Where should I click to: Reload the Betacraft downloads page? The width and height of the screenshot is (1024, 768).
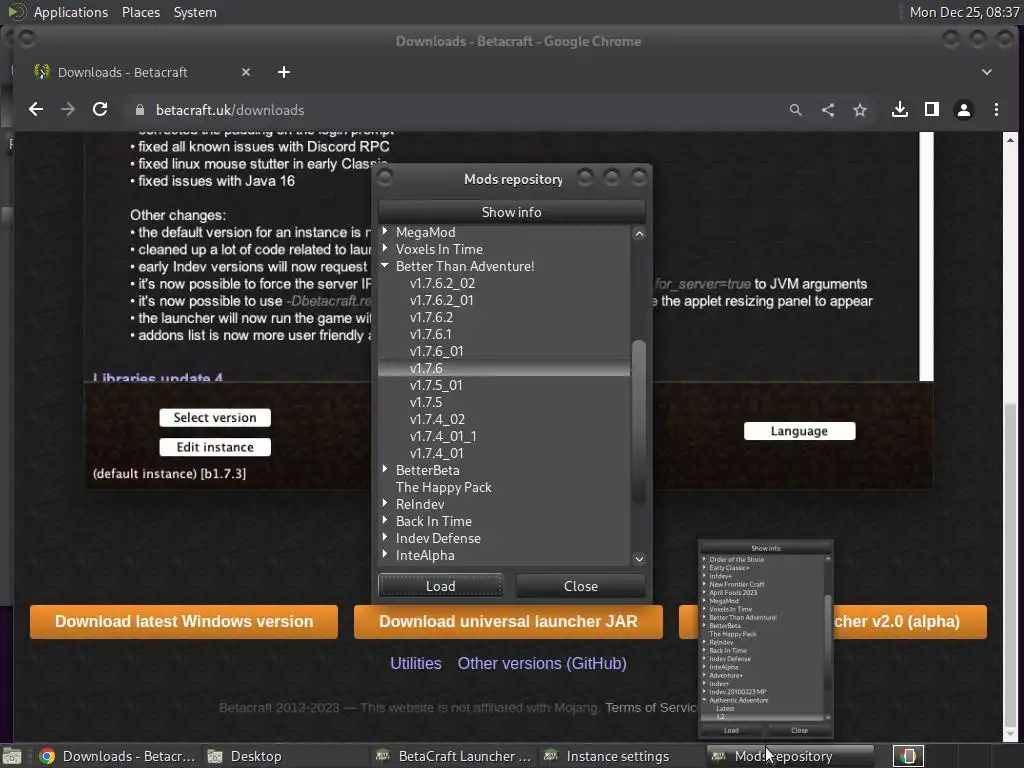click(x=100, y=110)
